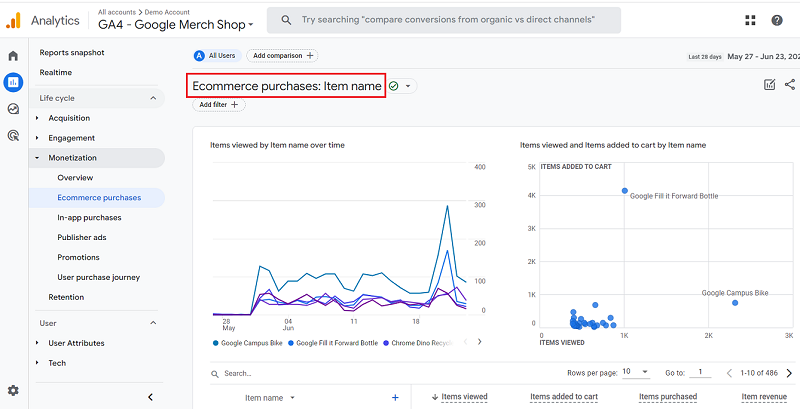Open the Admin settings gear icon

point(13,391)
